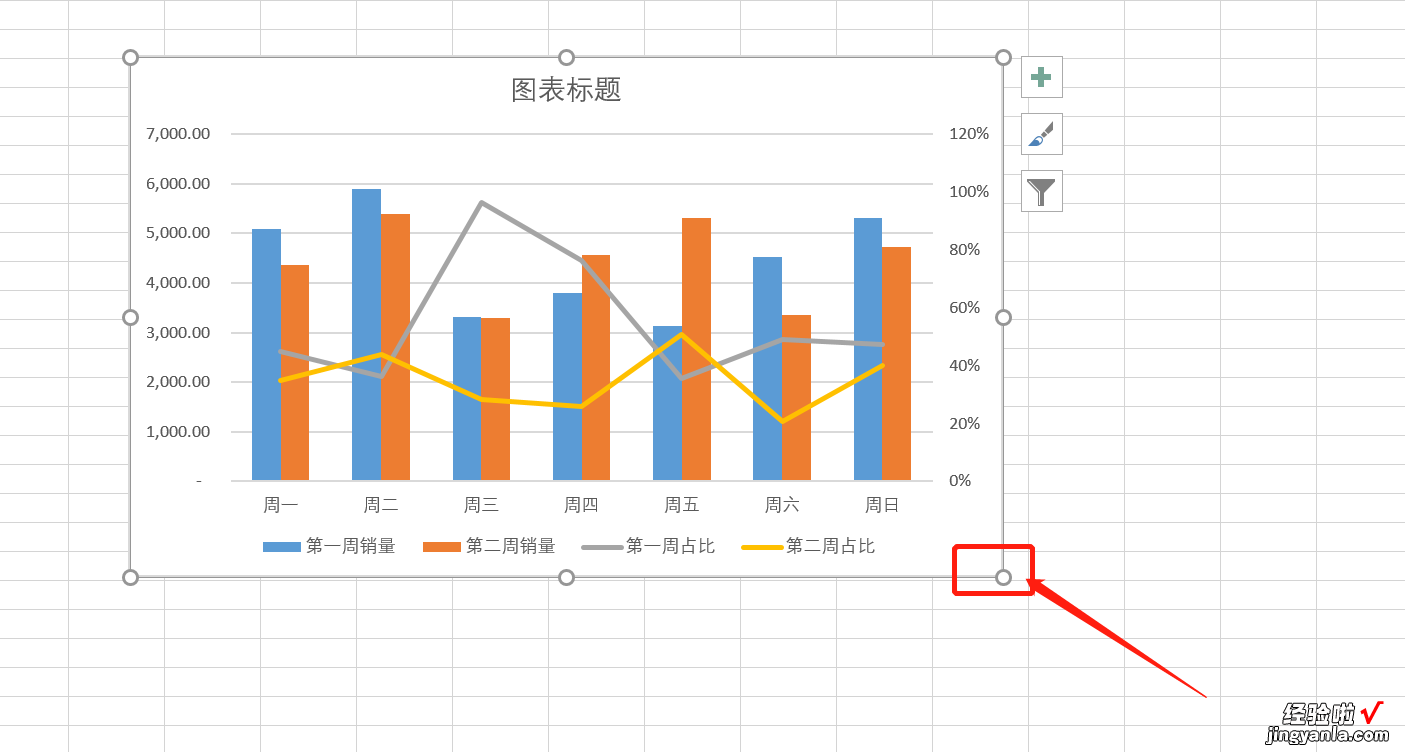
Task: Select the orange 周二 second-week sales bar
Action: 395,347
